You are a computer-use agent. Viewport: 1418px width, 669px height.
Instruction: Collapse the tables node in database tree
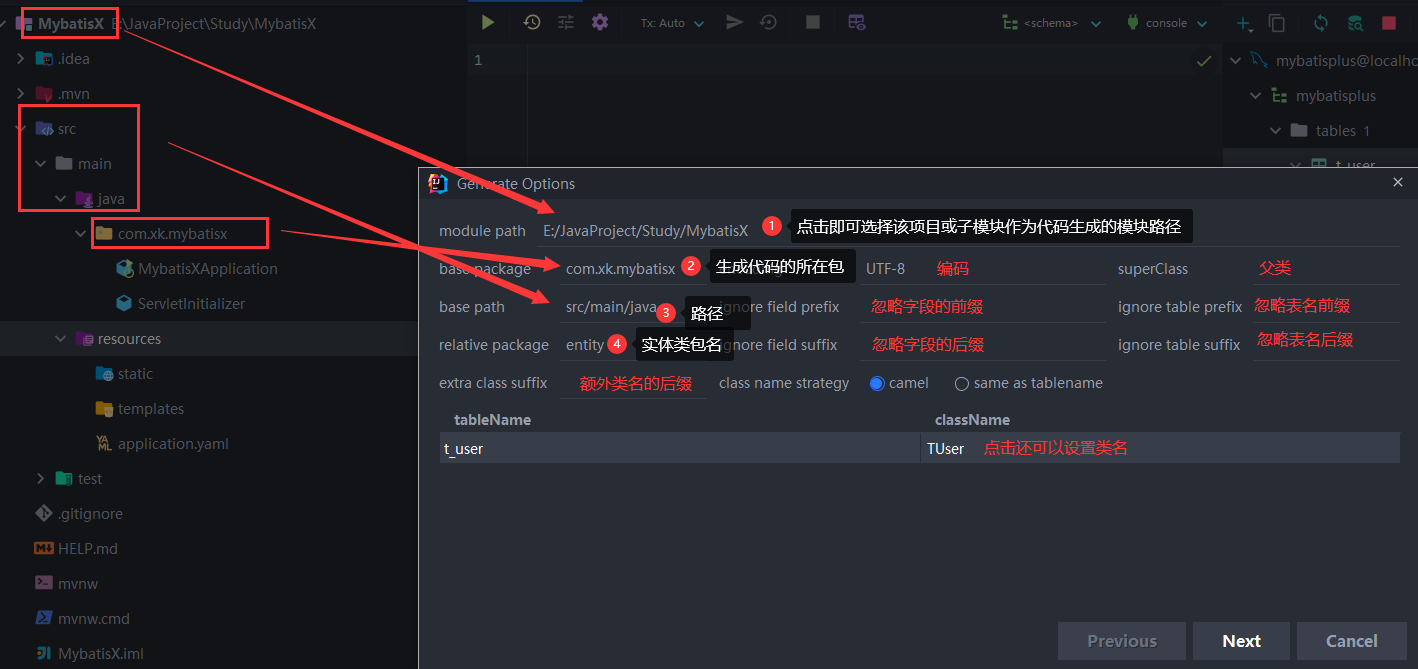(x=1276, y=130)
